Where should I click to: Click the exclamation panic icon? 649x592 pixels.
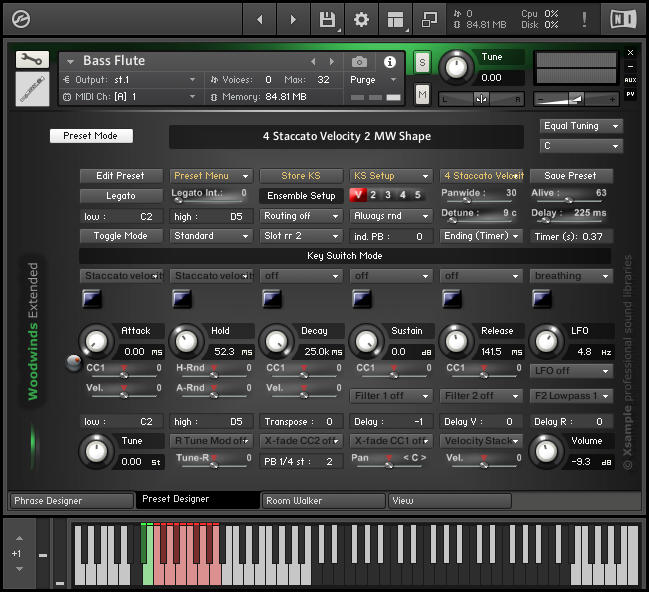pos(584,19)
